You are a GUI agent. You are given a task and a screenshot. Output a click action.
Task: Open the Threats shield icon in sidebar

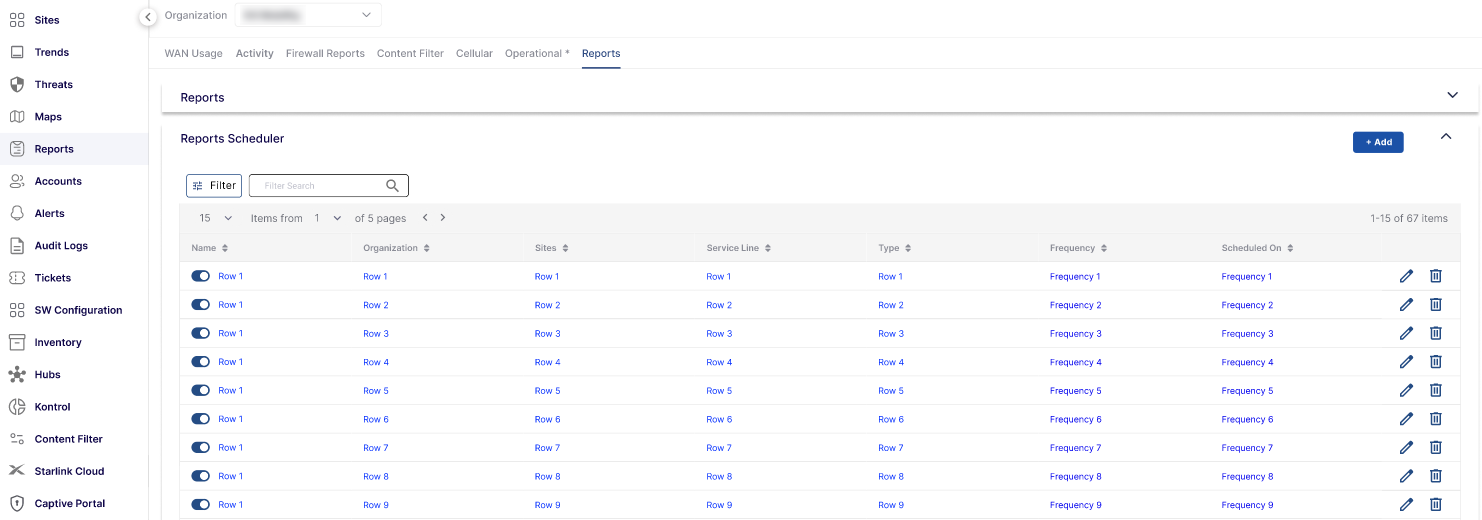(x=17, y=84)
